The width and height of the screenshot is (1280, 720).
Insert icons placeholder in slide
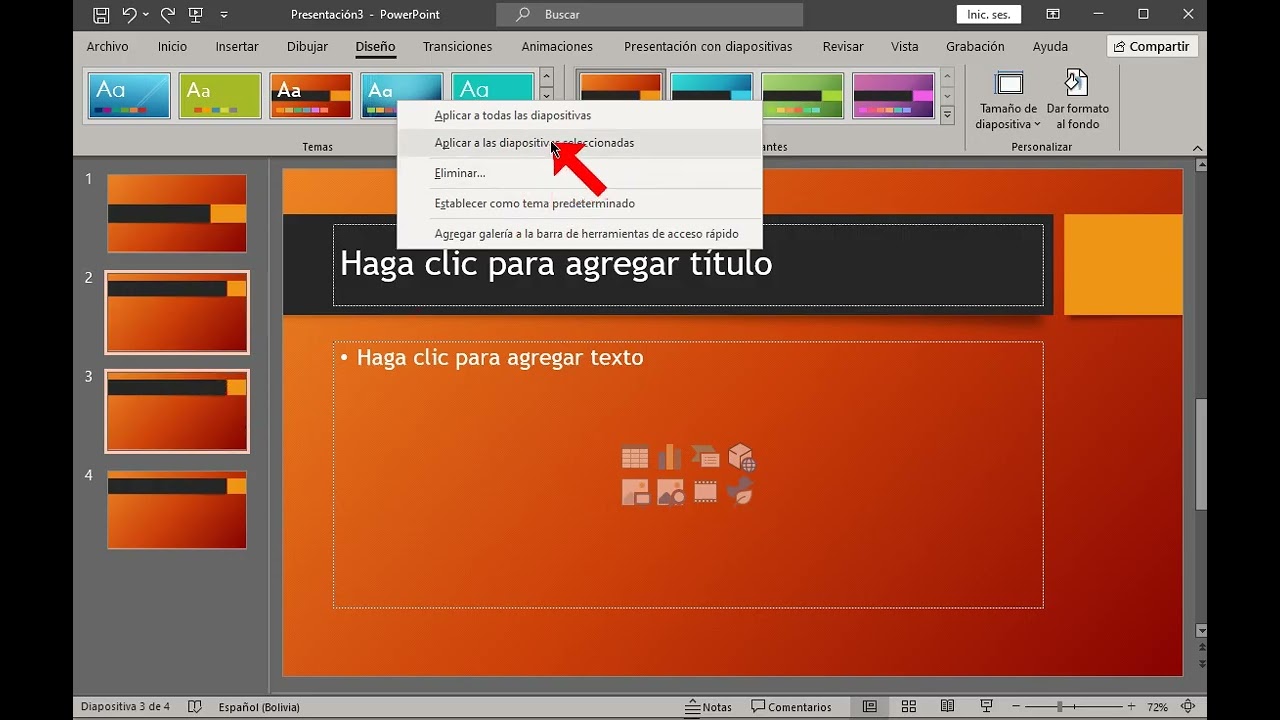(x=740, y=492)
